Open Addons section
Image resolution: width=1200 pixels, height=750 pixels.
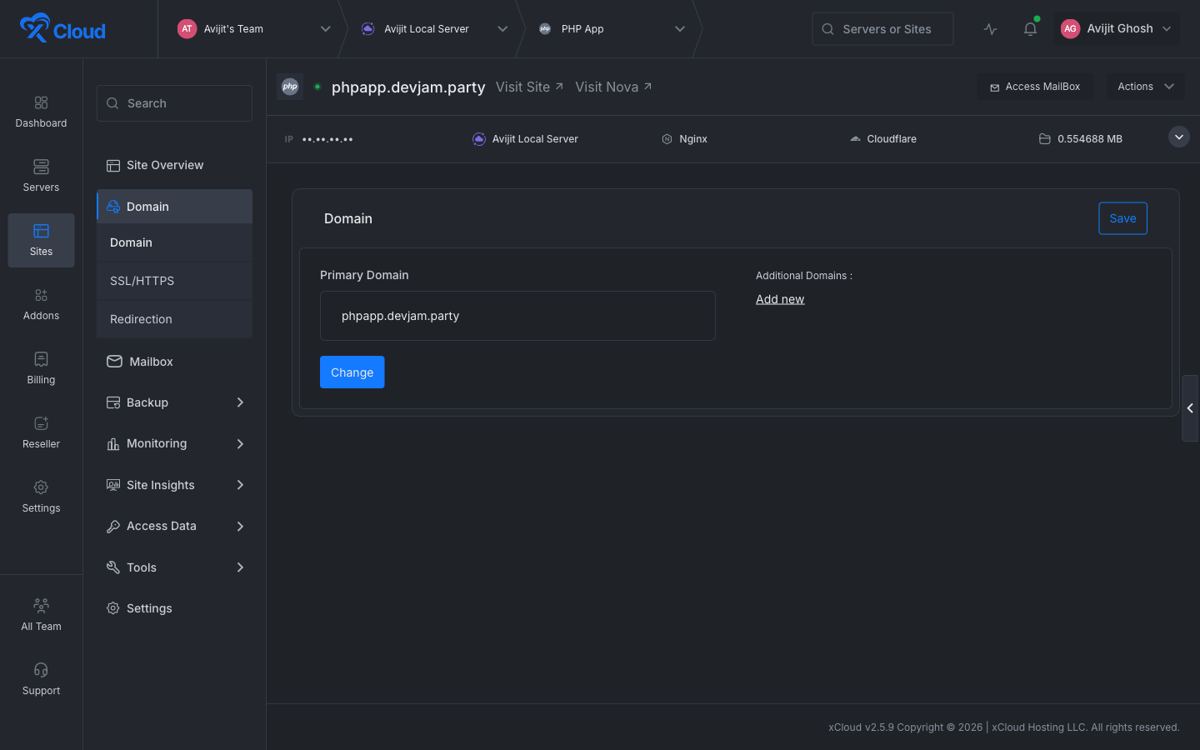click(41, 304)
